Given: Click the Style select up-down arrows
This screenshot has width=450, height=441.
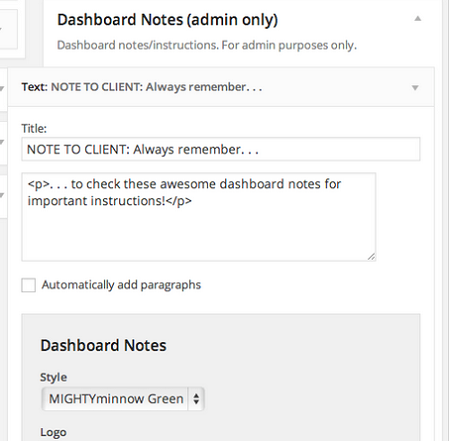Looking at the screenshot, I should click(196, 399).
